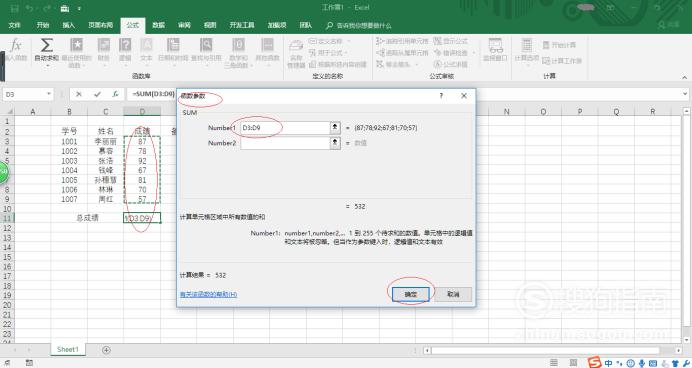692x368 pixels.
Task: Click formula bar cancel X icon
Action: pyautogui.click(x=79, y=94)
